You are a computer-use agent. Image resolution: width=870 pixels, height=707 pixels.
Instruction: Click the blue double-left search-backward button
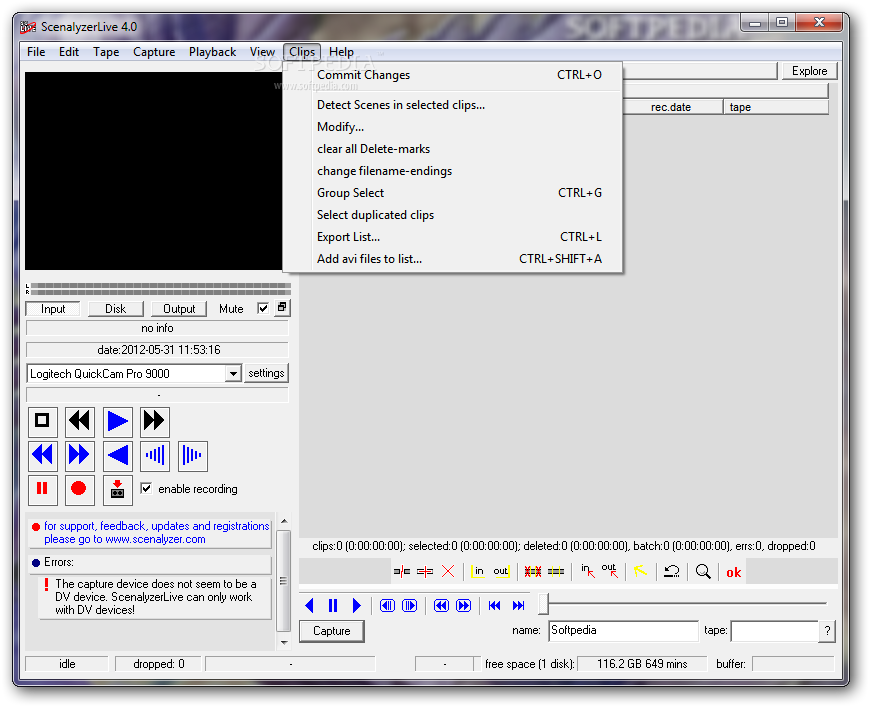43,455
